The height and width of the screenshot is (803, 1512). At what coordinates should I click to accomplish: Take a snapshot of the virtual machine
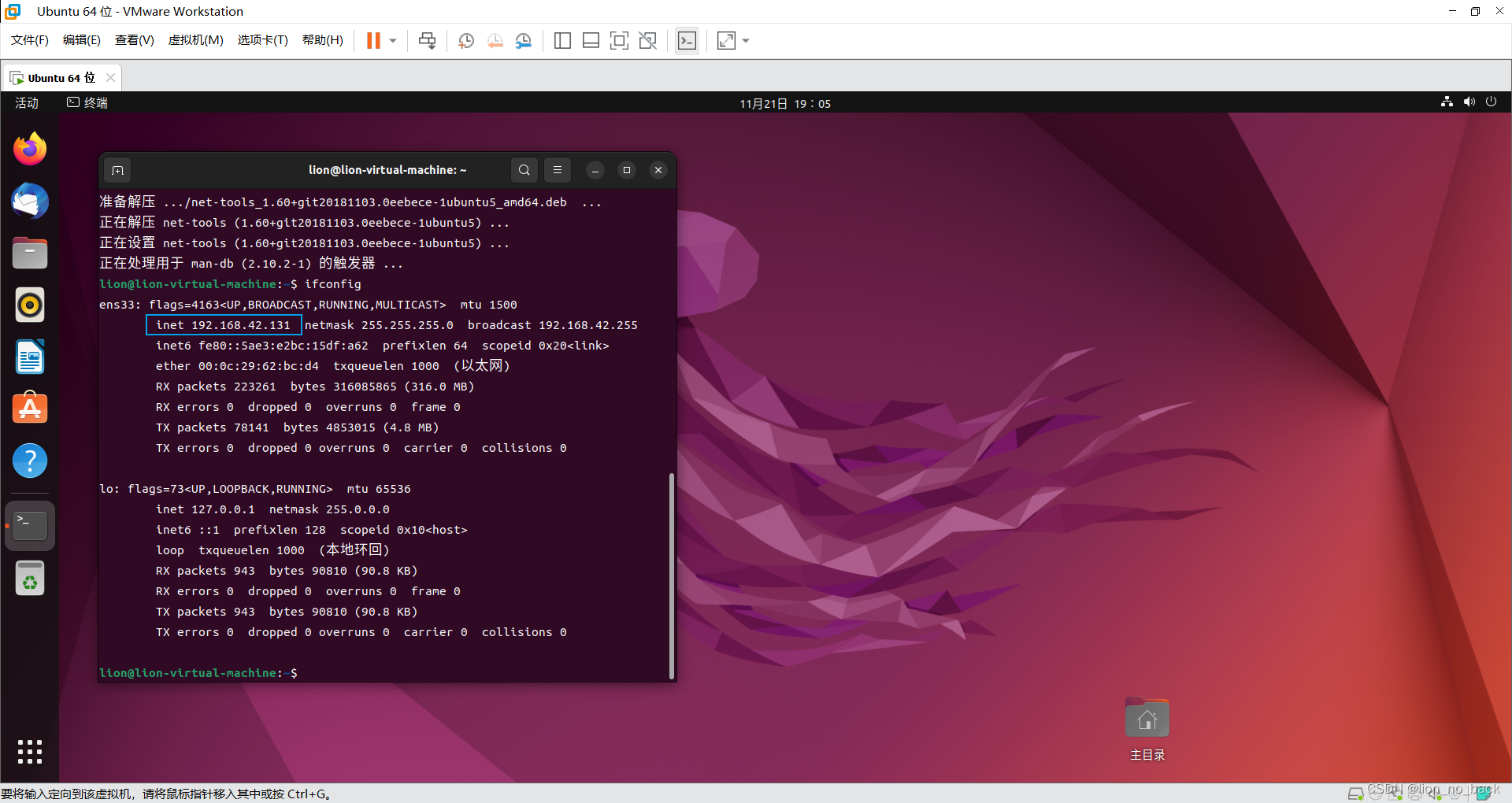pos(465,40)
